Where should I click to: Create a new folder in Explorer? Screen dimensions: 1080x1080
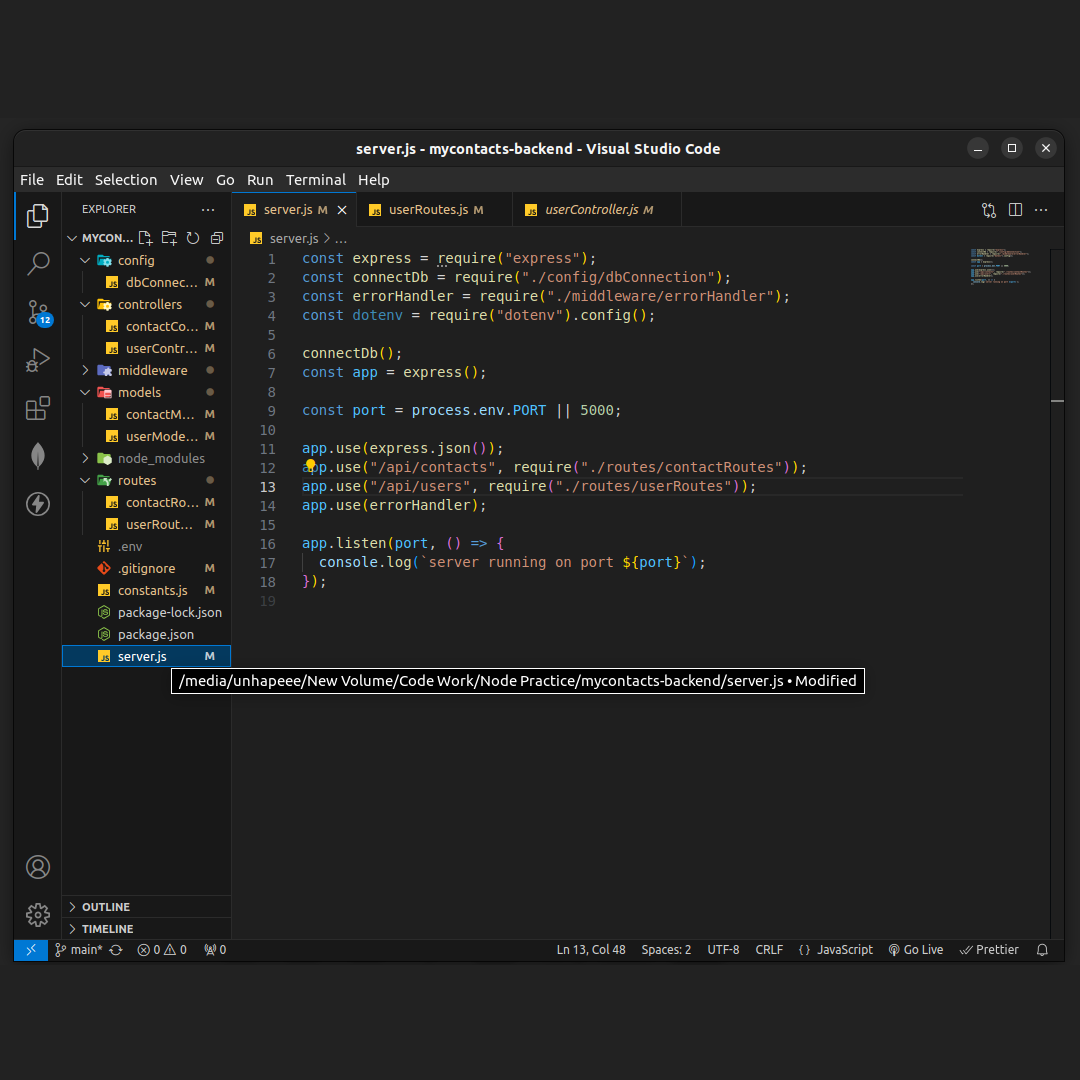click(x=169, y=238)
